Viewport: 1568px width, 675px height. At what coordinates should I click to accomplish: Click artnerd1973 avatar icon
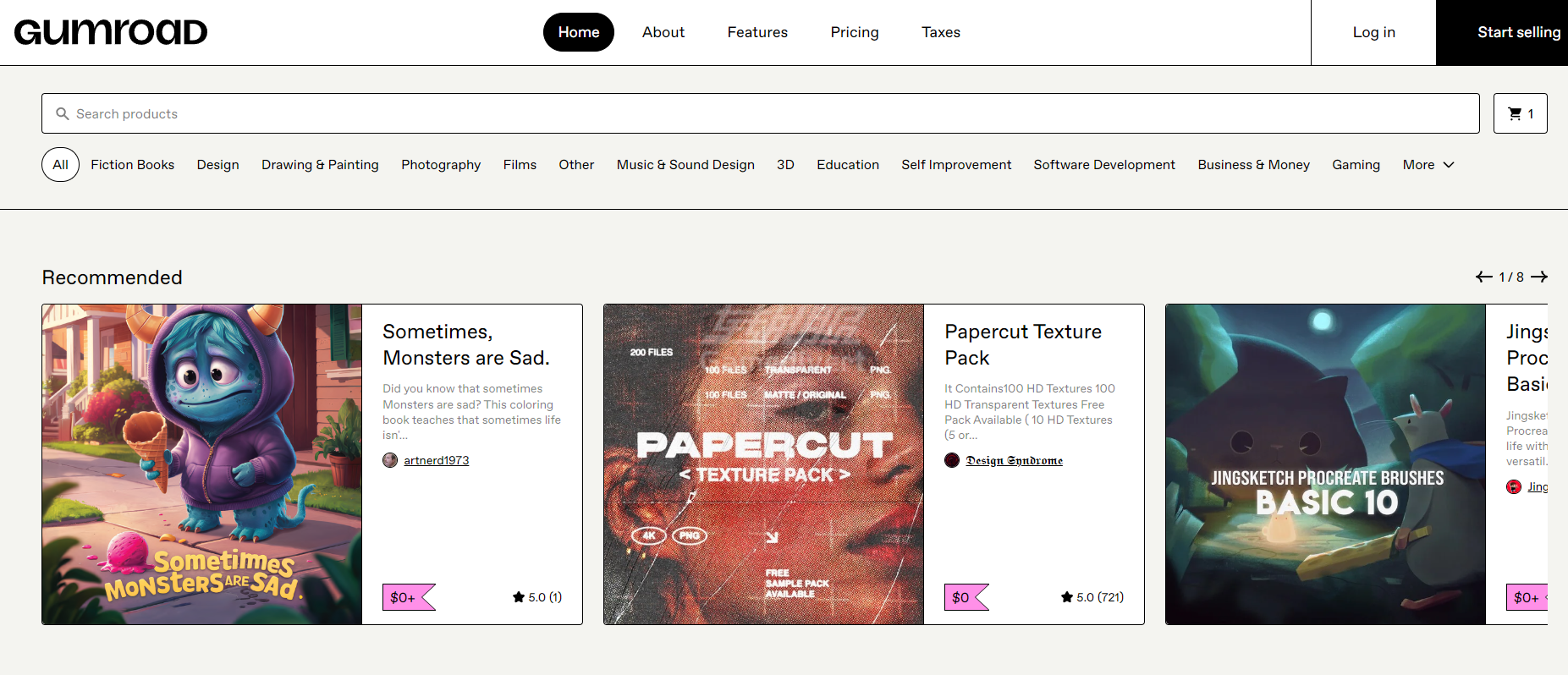click(390, 460)
